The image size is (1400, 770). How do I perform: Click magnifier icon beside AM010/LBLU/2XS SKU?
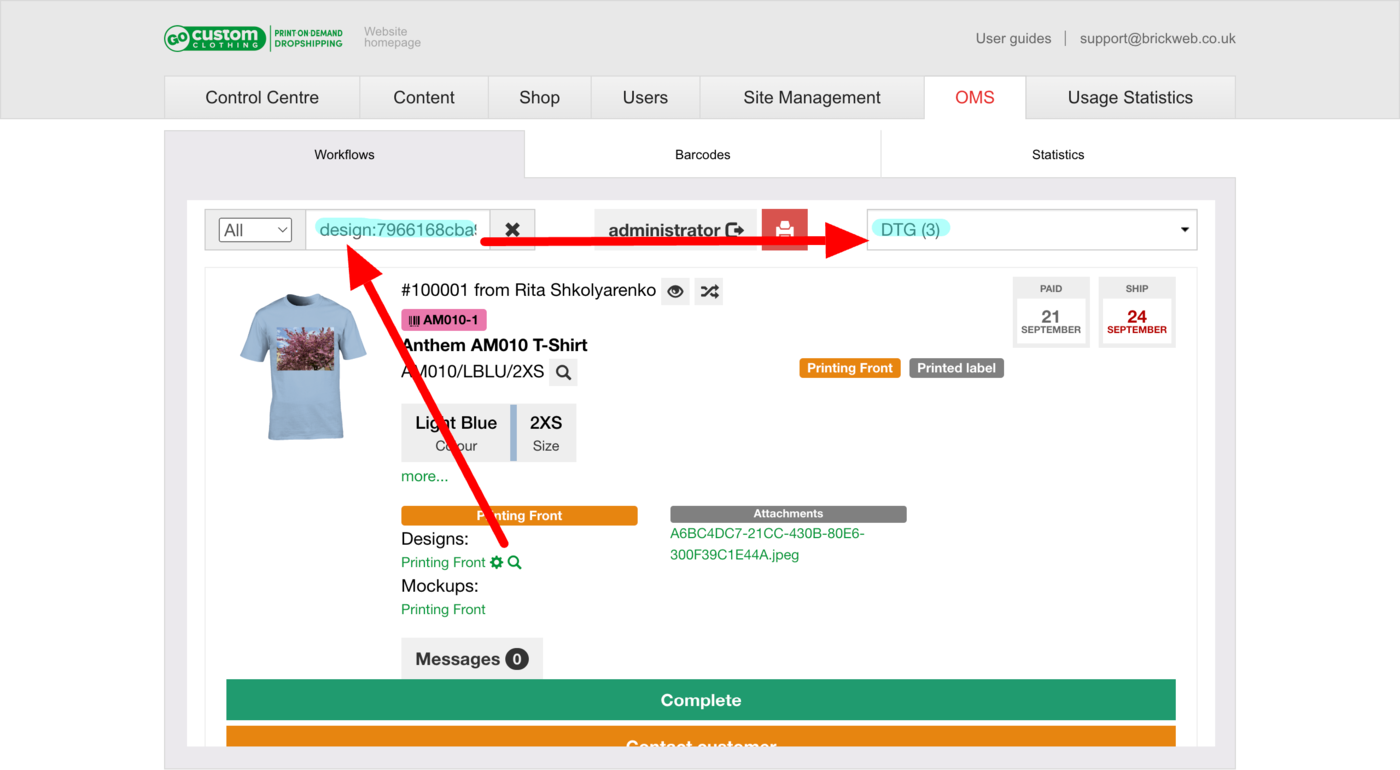[564, 372]
